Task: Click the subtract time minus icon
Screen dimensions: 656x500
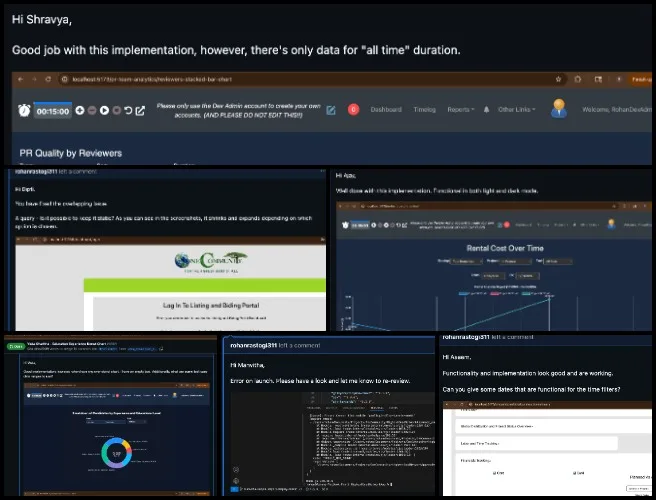Action: [92, 111]
